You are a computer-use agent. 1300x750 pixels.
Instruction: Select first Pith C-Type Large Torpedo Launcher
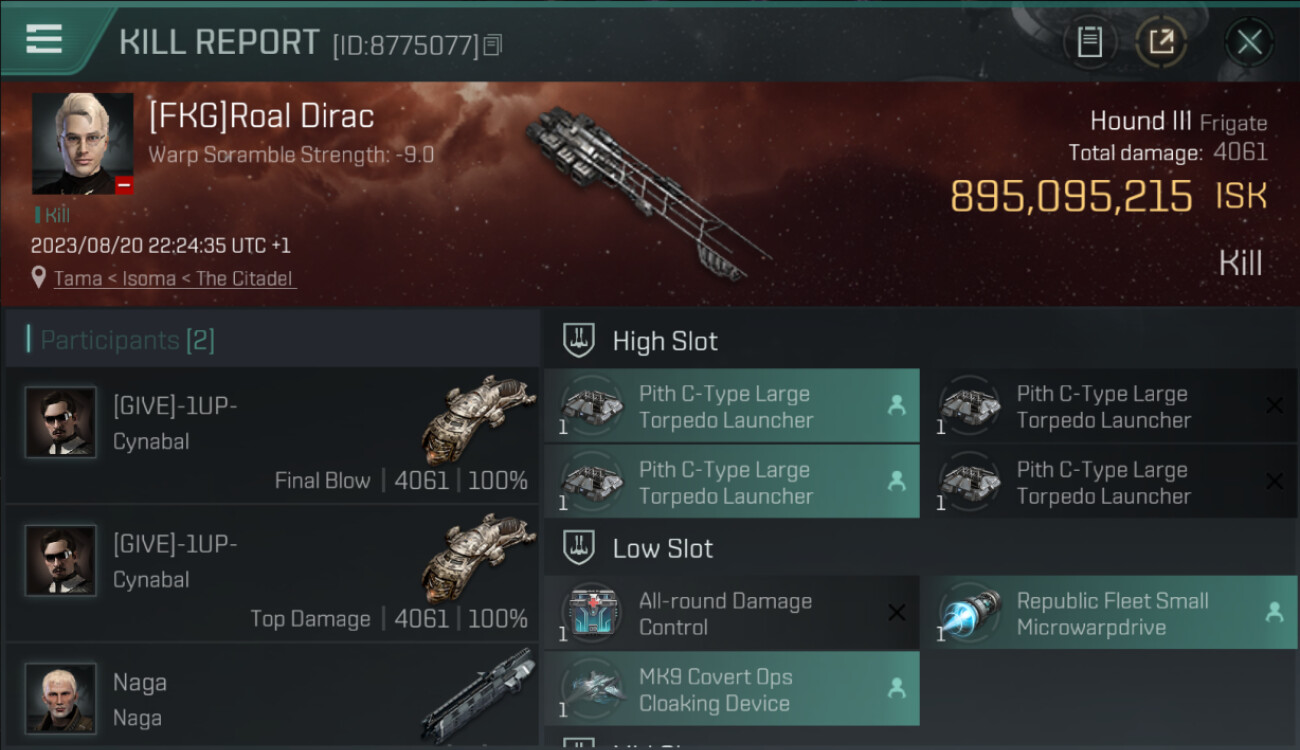732,406
